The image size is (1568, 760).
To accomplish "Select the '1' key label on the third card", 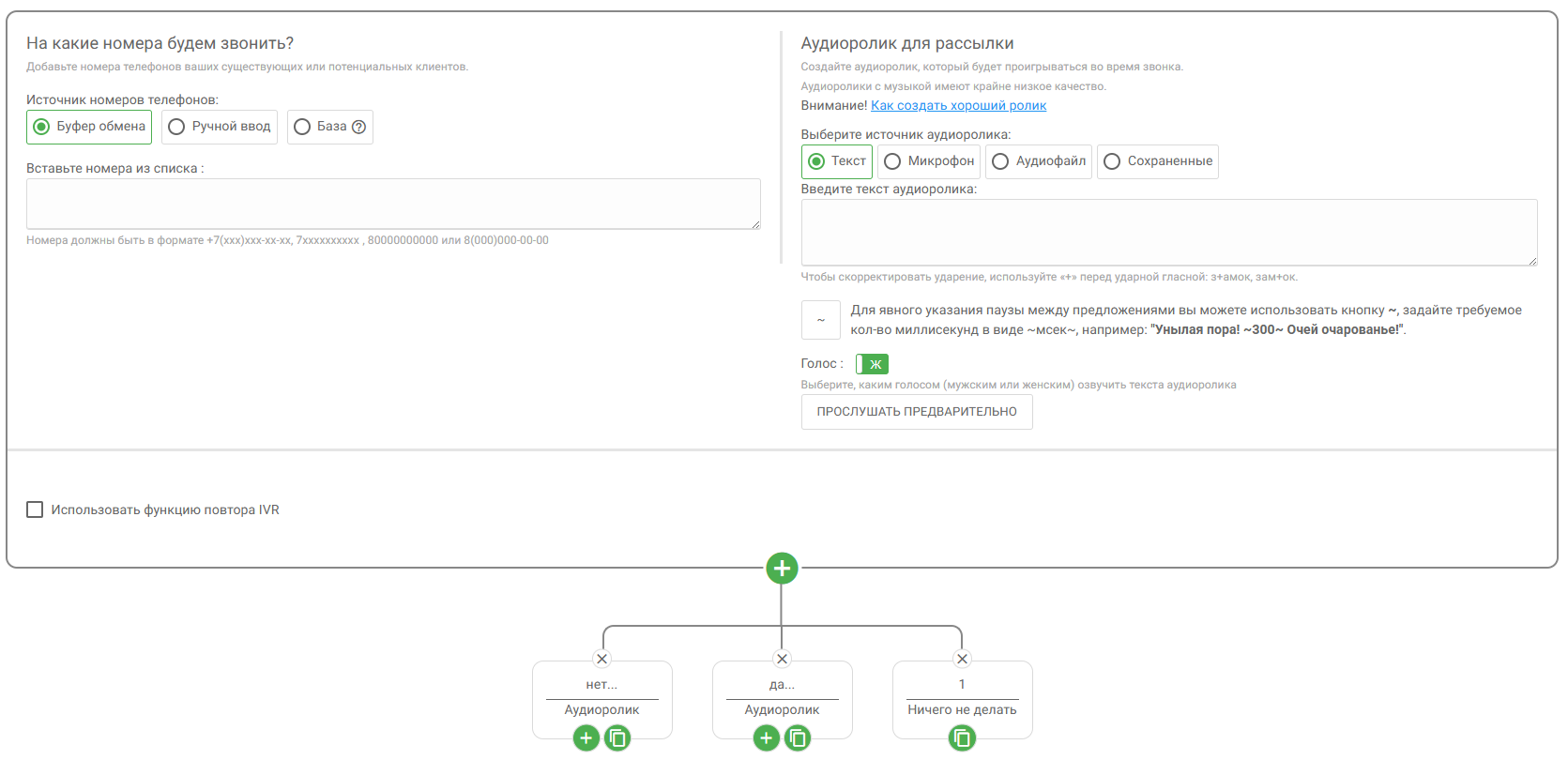I will [x=962, y=684].
